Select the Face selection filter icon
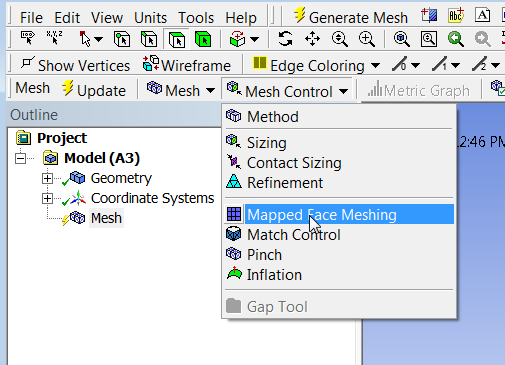This screenshot has height=365, width=505. click(176, 40)
